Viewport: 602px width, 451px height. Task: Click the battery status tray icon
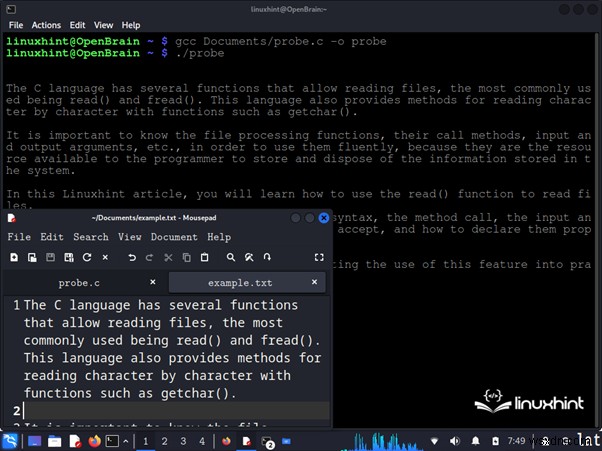point(496,441)
